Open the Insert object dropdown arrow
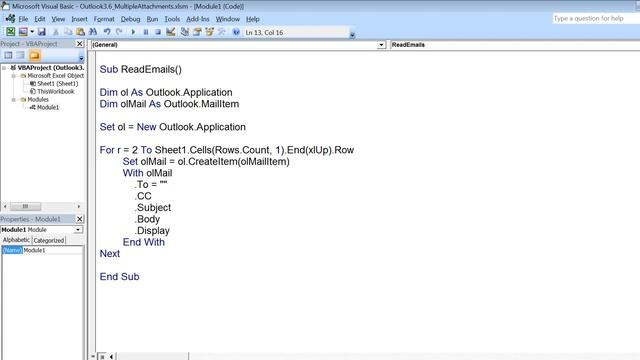Screen dimensions: 640x360 click(x=32, y=32)
